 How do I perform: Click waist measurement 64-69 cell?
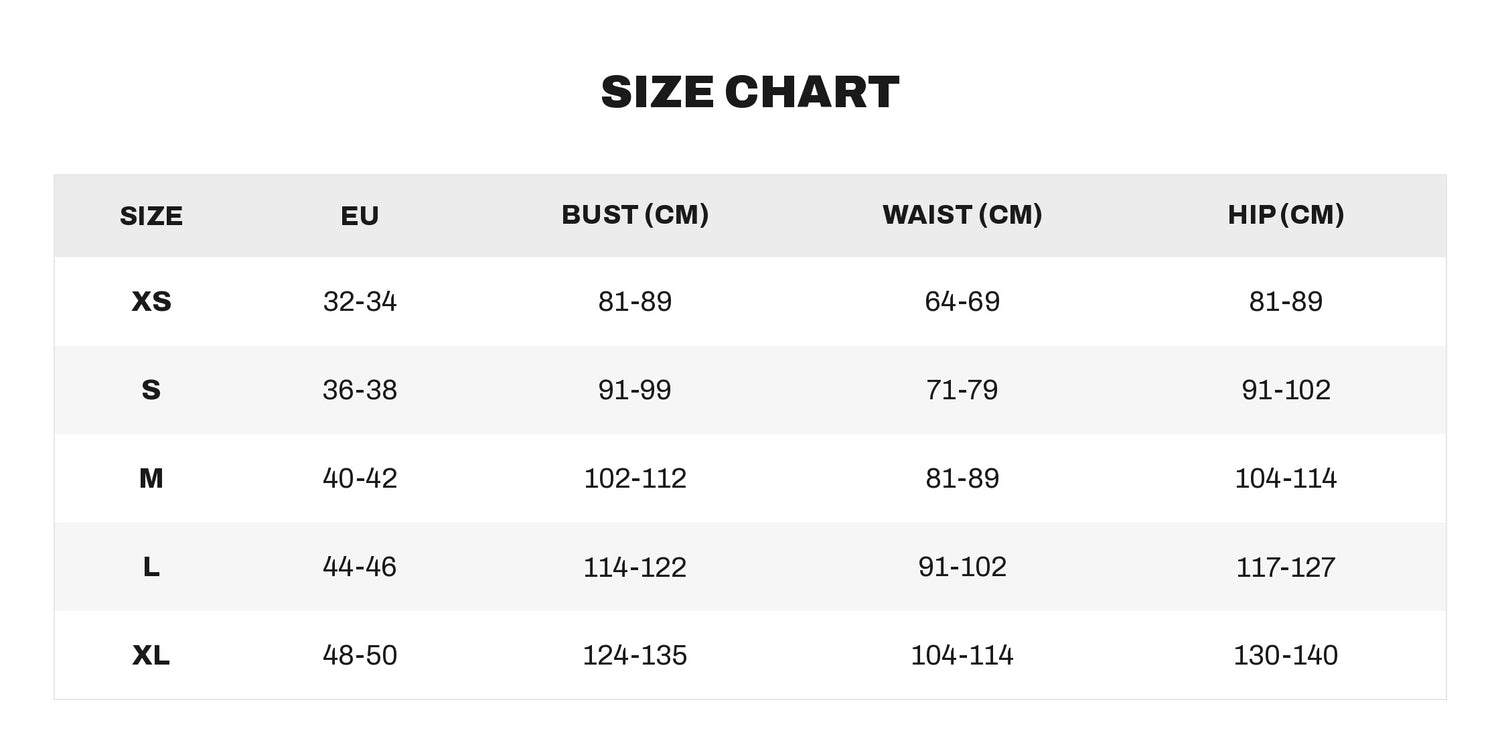pyautogui.click(x=962, y=301)
